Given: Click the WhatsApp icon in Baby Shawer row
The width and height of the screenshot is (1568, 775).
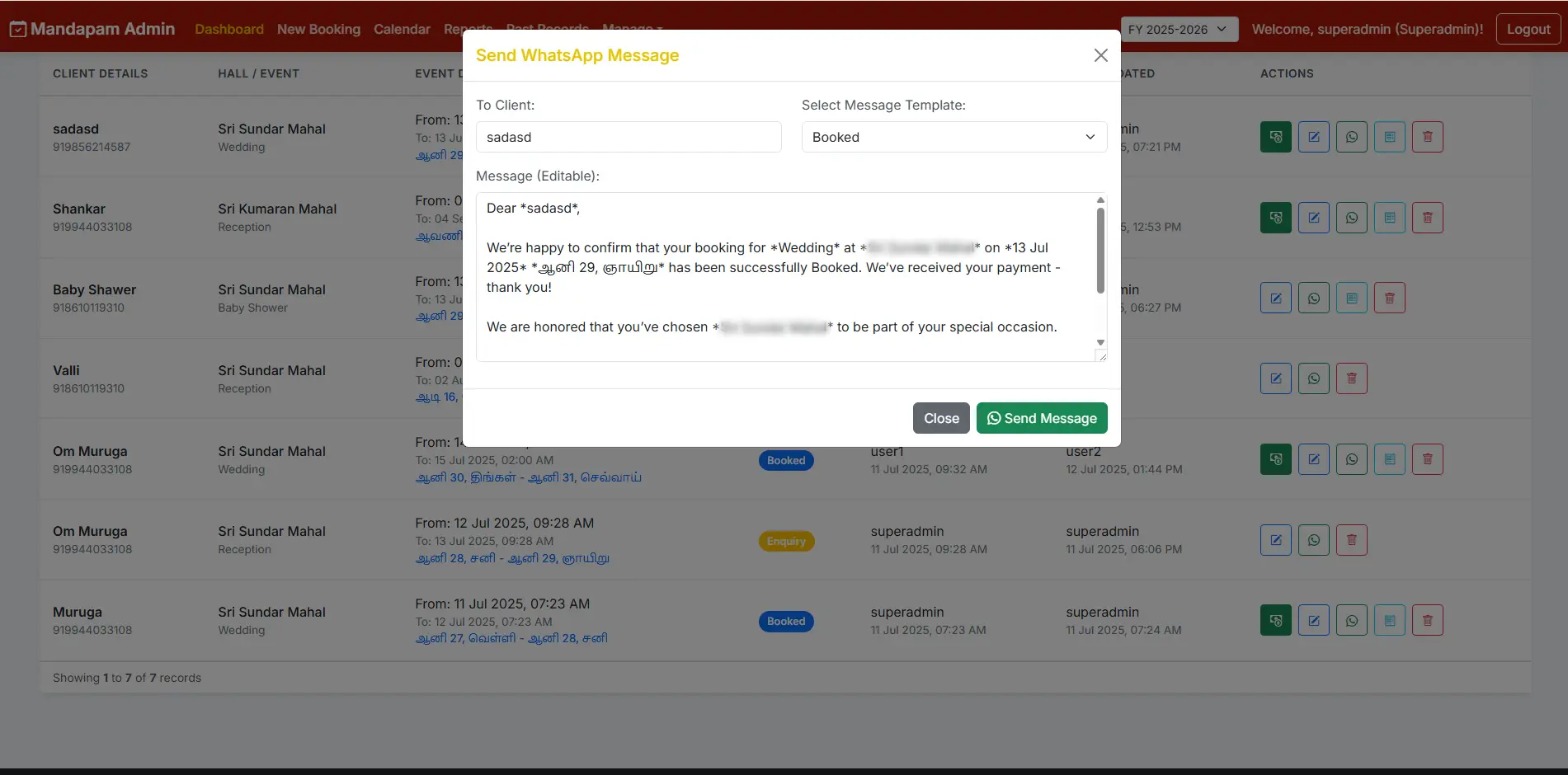Looking at the screenshot, I should pyautogui.click(x=1313, y=298).
